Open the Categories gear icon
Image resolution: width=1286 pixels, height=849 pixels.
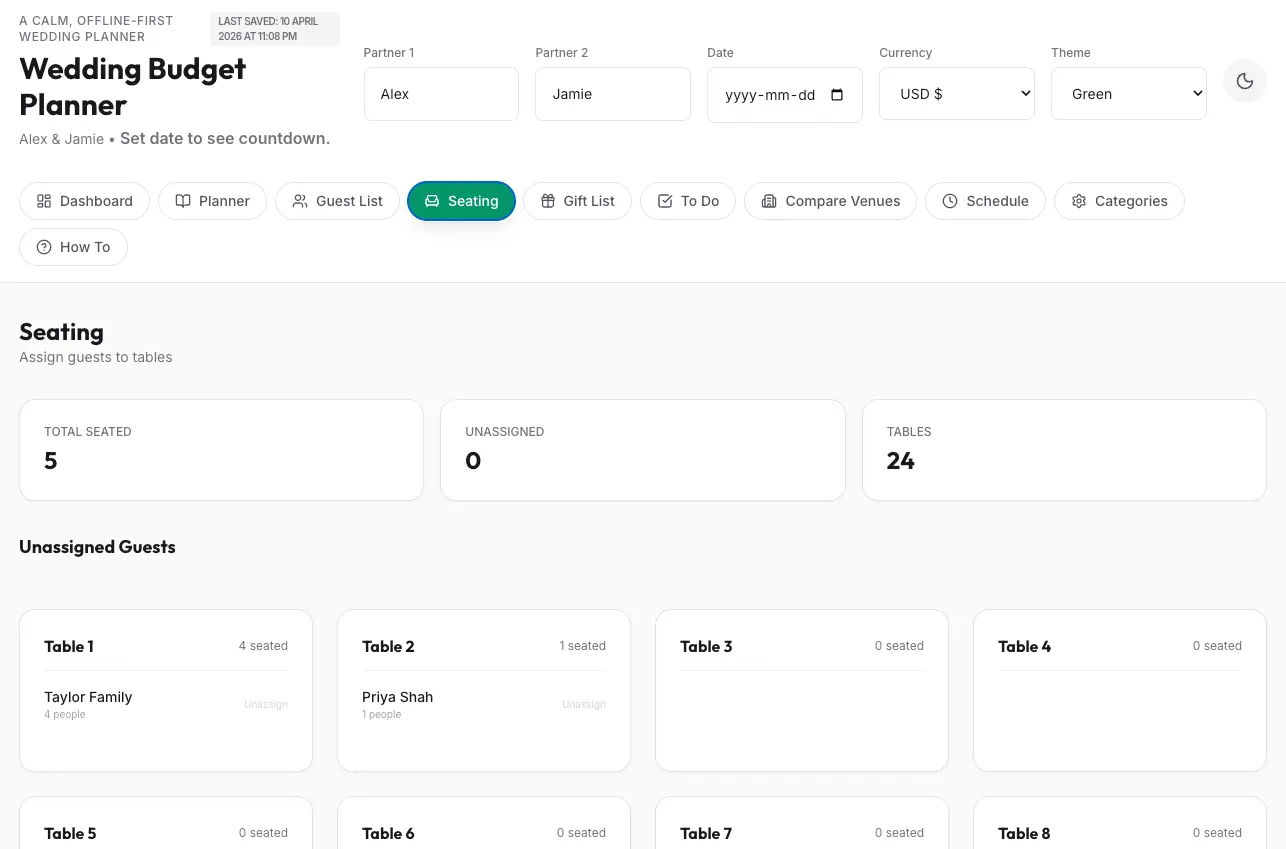pos(1079,201)
